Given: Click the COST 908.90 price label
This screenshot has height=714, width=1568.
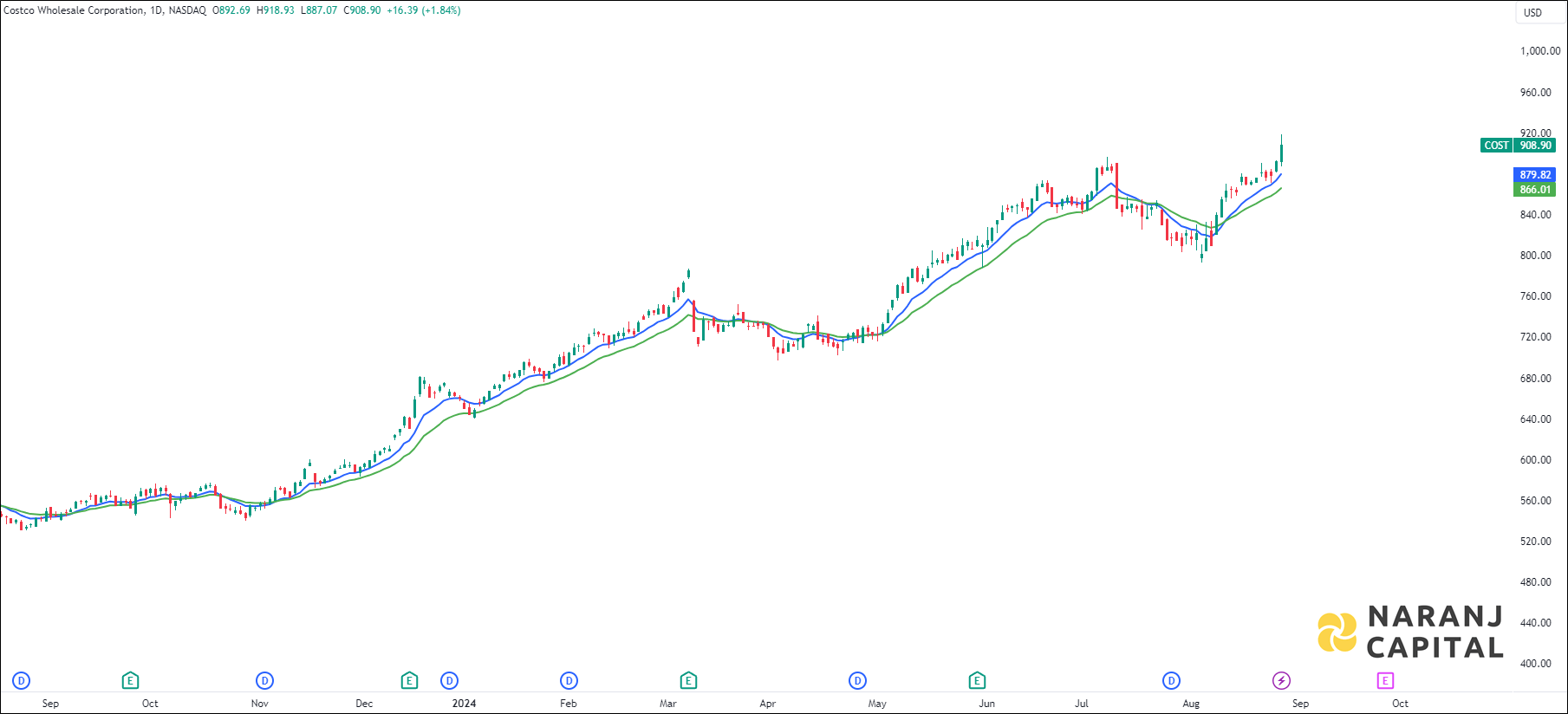Looking at the screenshot, I should [1518, 146].
